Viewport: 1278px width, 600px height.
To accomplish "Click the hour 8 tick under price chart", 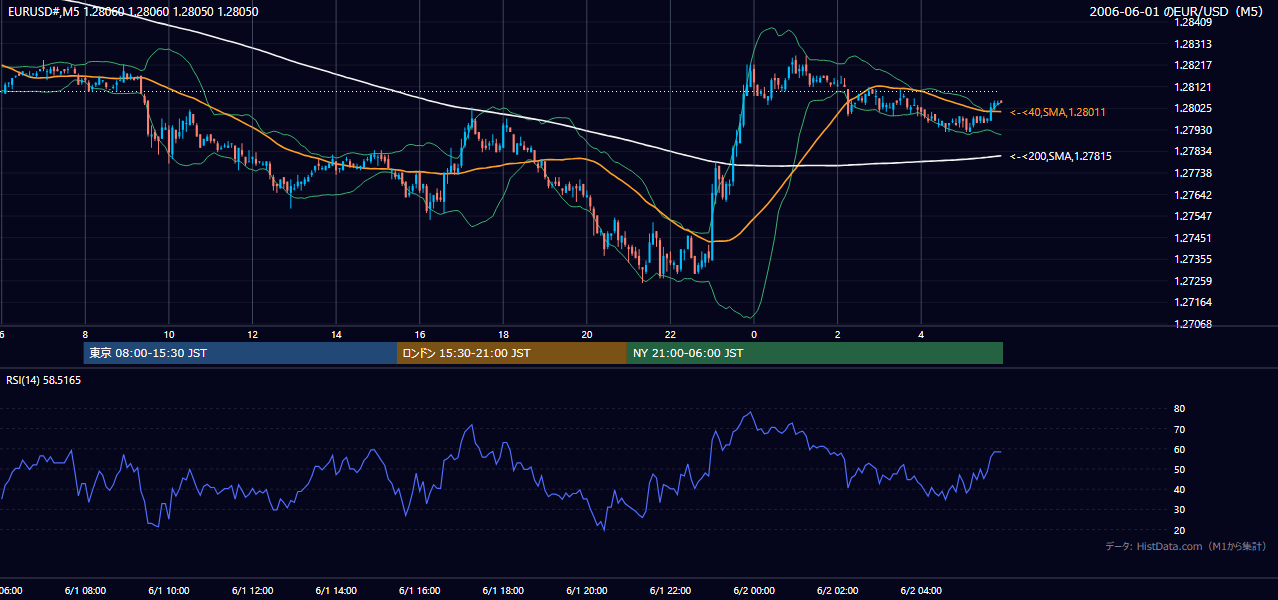I will pos(85,334).
